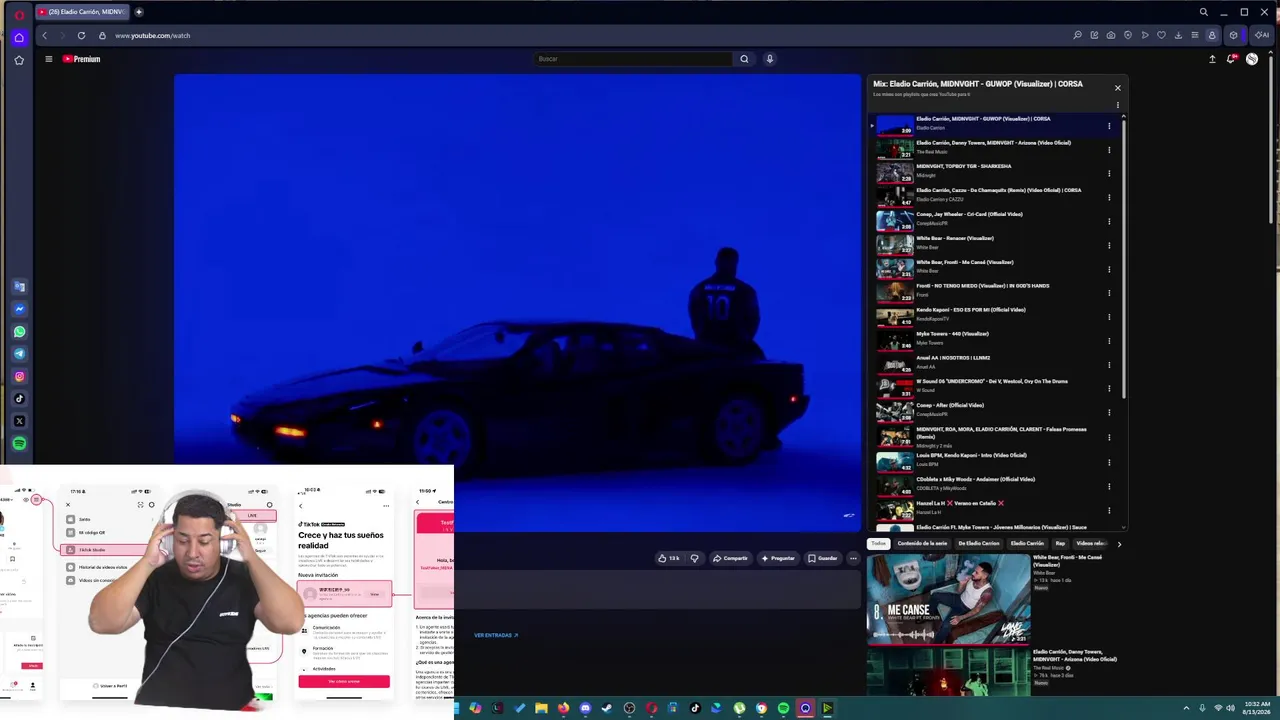Open File Explorer from the taskbar
Viewport: 1280px width, 720px height.
(x=541, y=708)
